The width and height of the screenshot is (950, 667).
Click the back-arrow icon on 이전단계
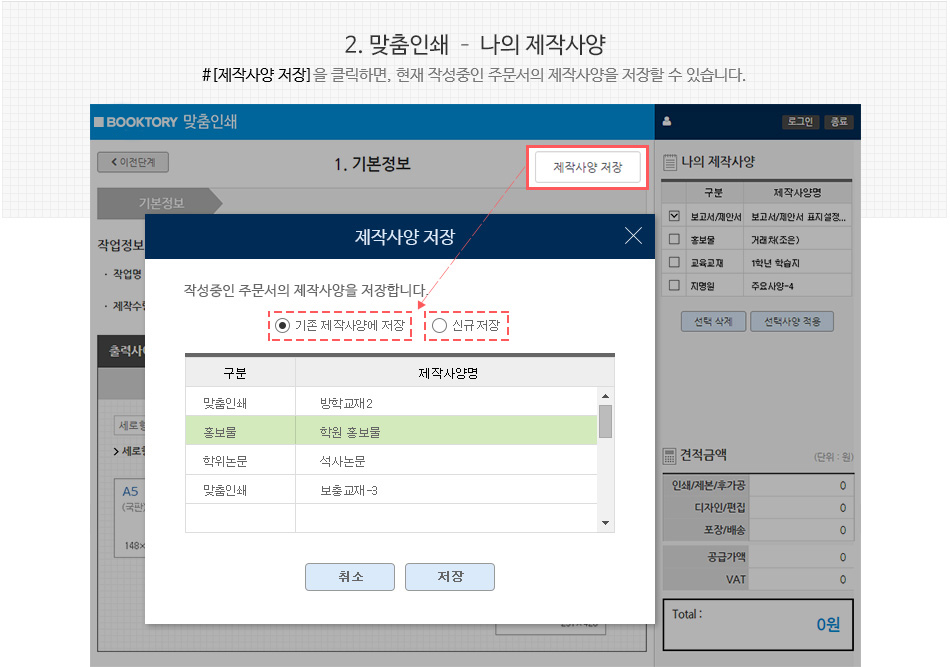click(112, 162)
